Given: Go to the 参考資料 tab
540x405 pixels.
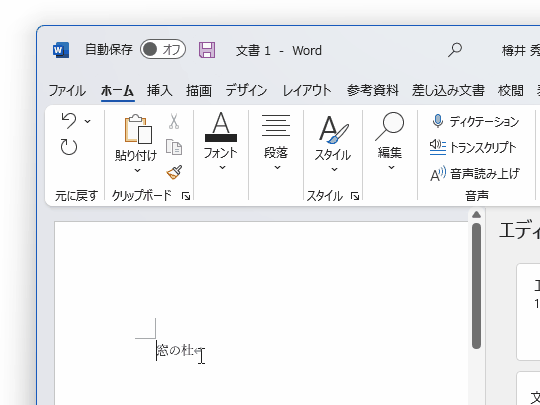Looking at the screenshot, I should 372,91.
